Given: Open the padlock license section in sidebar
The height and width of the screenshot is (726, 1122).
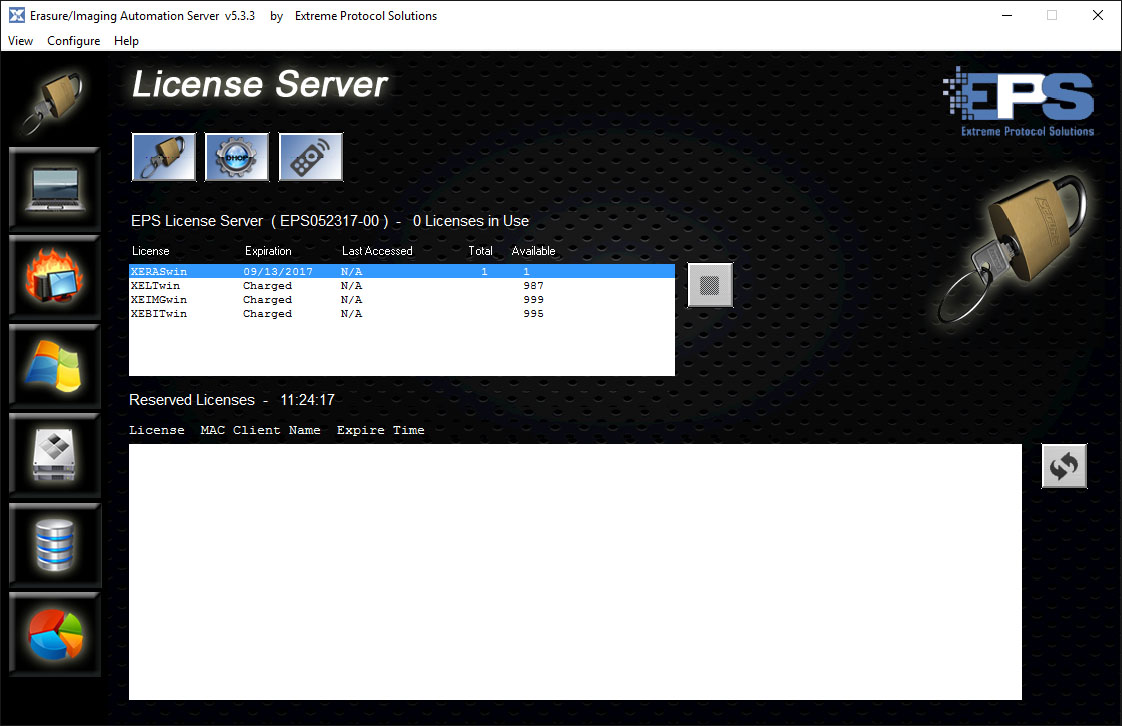Looking at the screenshot, I should 54,103.
